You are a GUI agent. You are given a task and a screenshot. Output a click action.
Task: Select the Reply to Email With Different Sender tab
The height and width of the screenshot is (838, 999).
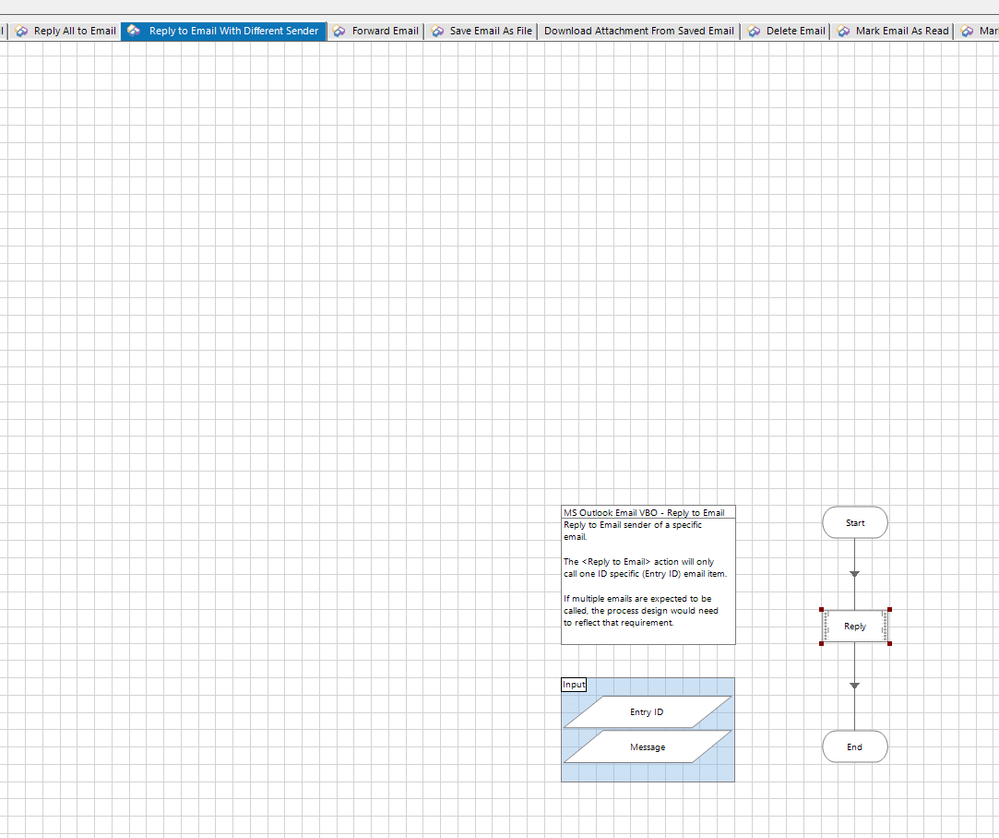[x=224, y=31]
